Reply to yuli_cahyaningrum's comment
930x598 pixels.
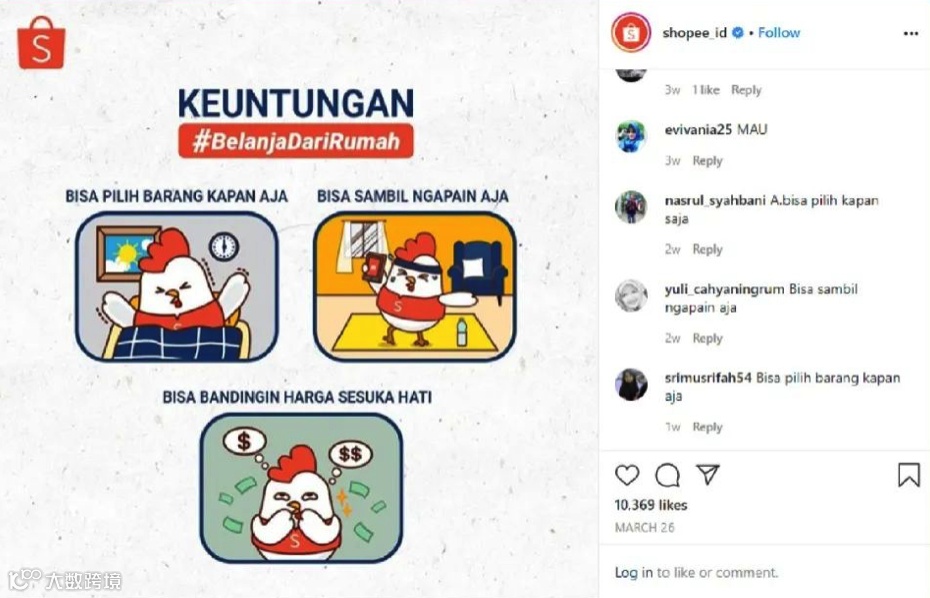coord(708,338)
